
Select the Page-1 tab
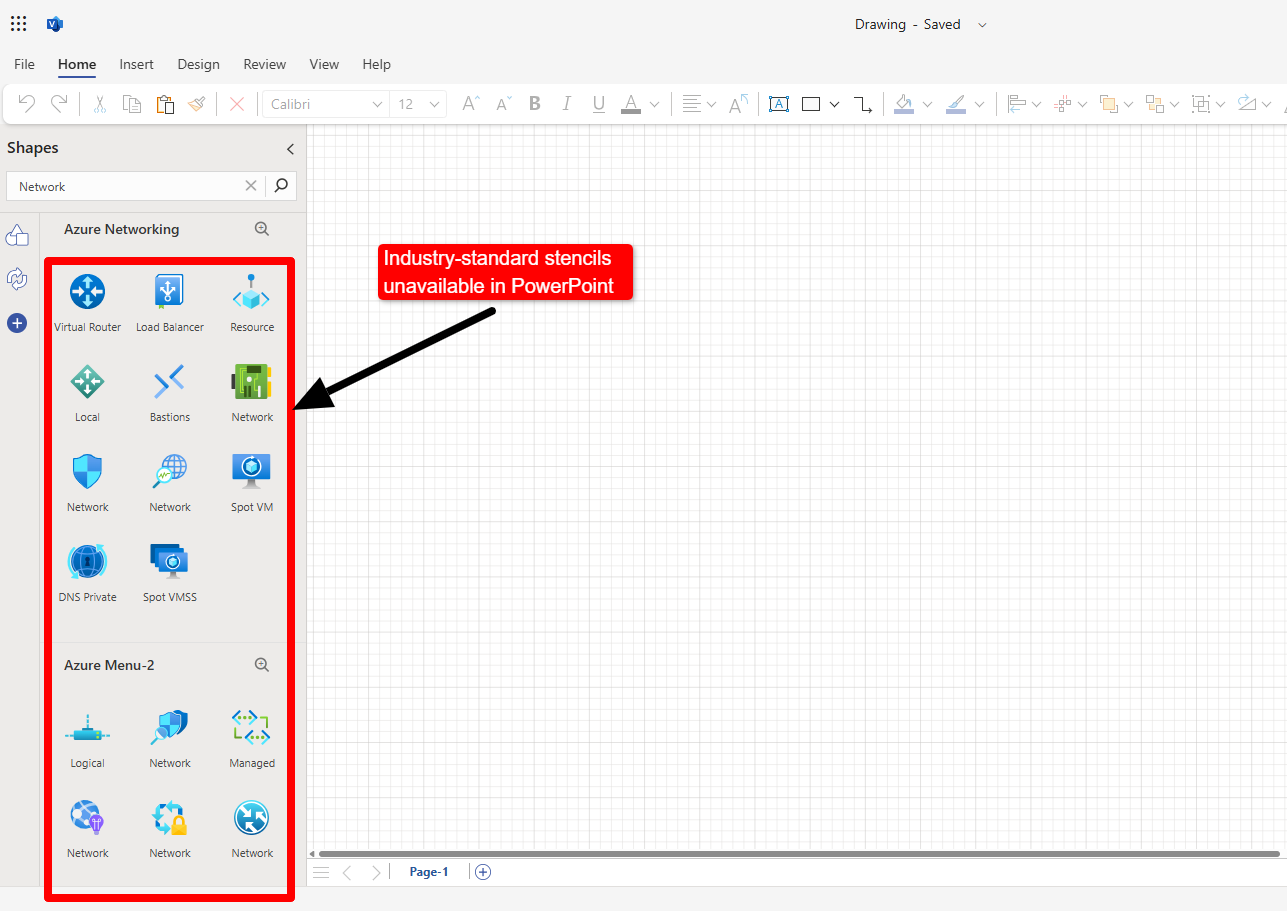[429, 872]
